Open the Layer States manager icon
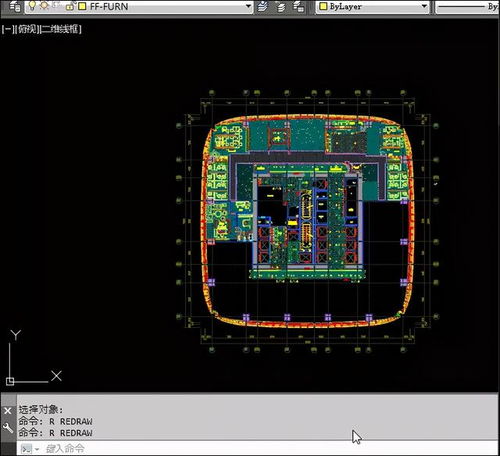The image size is (500, 456). [x=298, y=6]
